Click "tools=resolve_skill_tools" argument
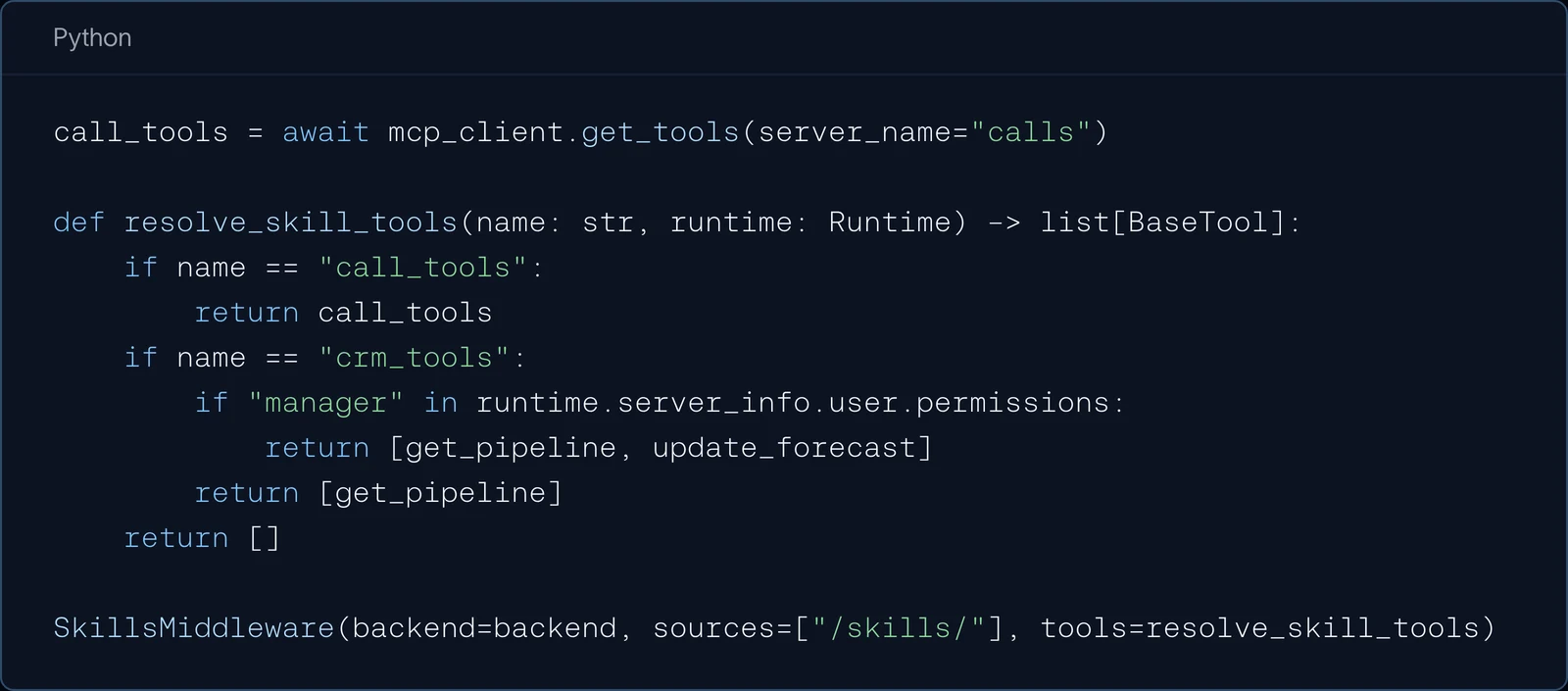This screenshot has width=1568, height=691. point(1259,628)
